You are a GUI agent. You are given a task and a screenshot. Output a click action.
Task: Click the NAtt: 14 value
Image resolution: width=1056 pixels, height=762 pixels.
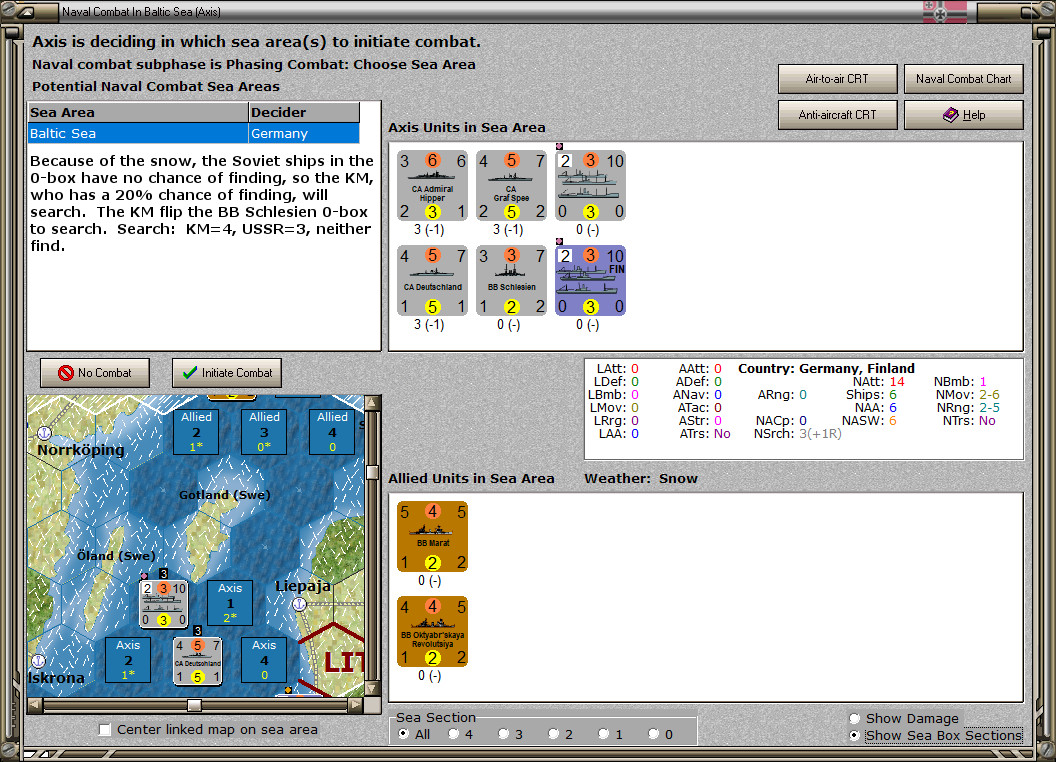[898, 381]
